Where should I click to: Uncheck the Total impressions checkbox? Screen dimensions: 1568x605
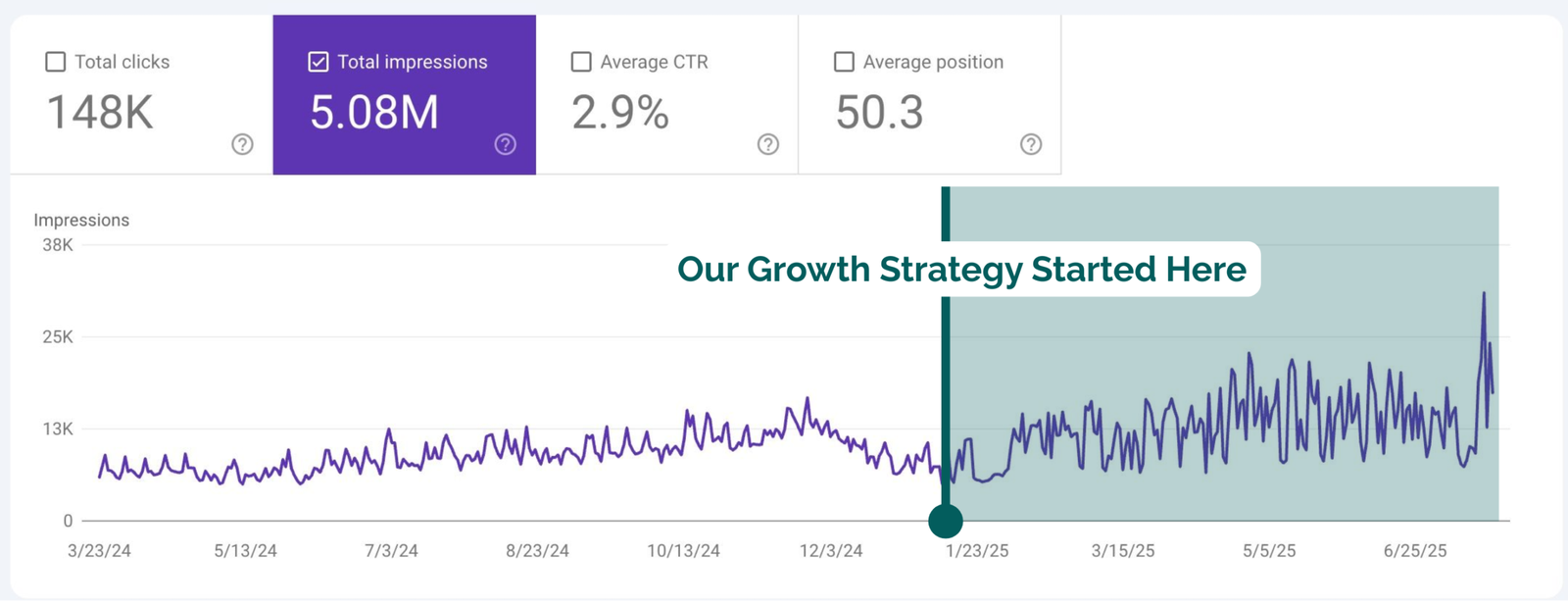[318, 62]
